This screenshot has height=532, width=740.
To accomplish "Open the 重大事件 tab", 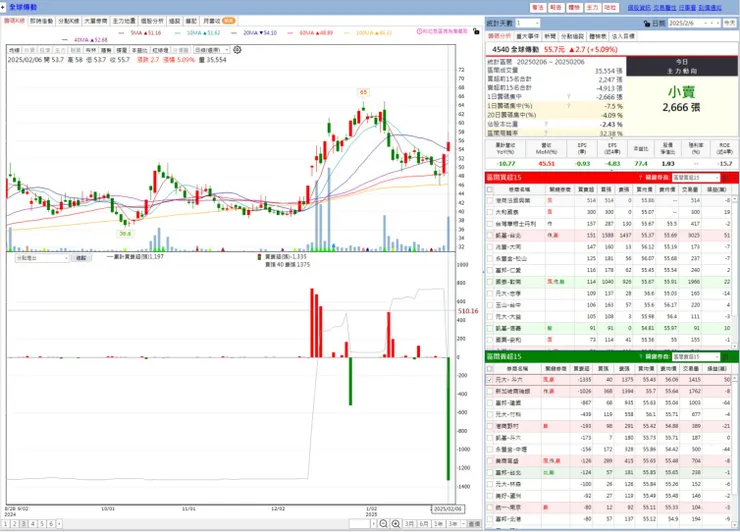I will [x=527, y=36].
